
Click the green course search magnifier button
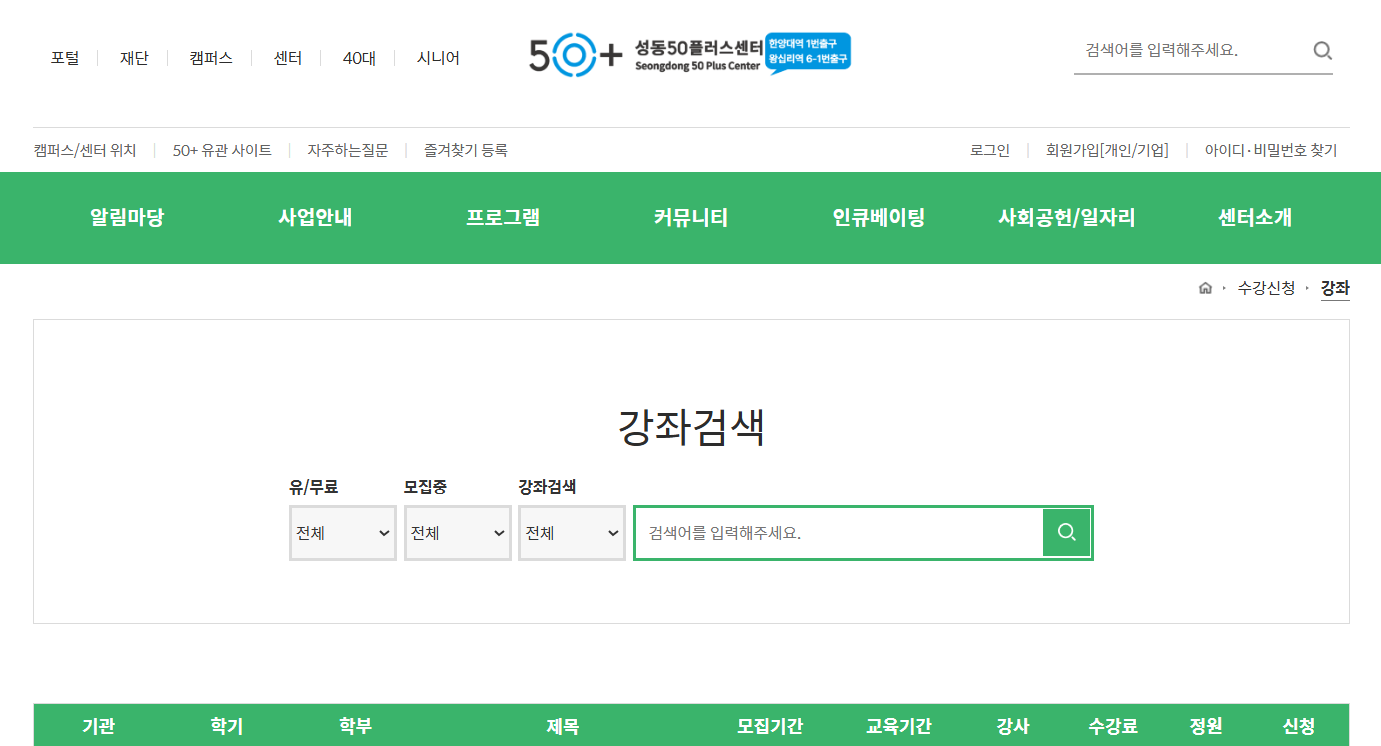click(1067, 532)
